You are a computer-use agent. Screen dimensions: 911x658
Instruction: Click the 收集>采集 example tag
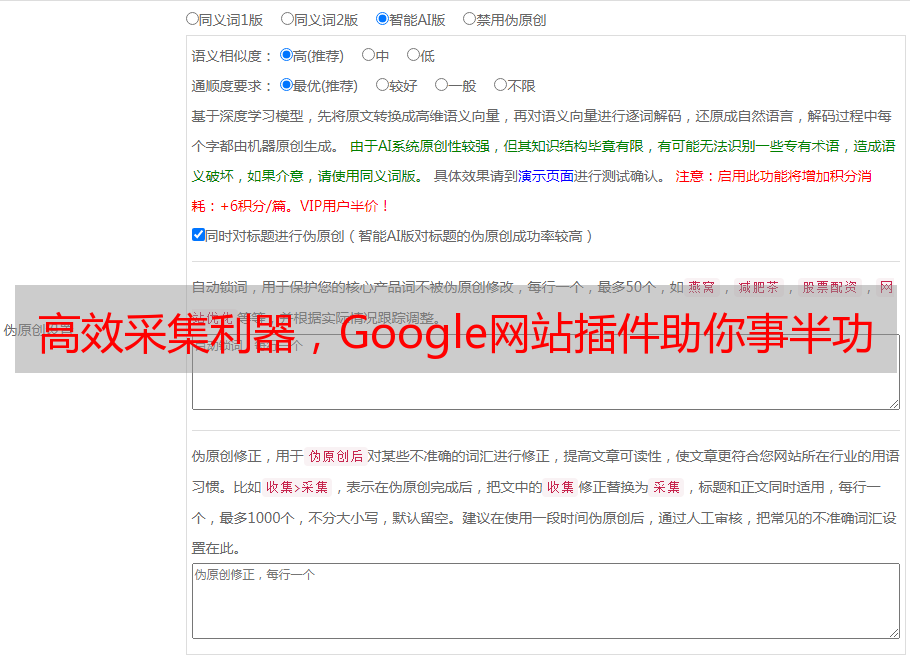click(297, 487)
